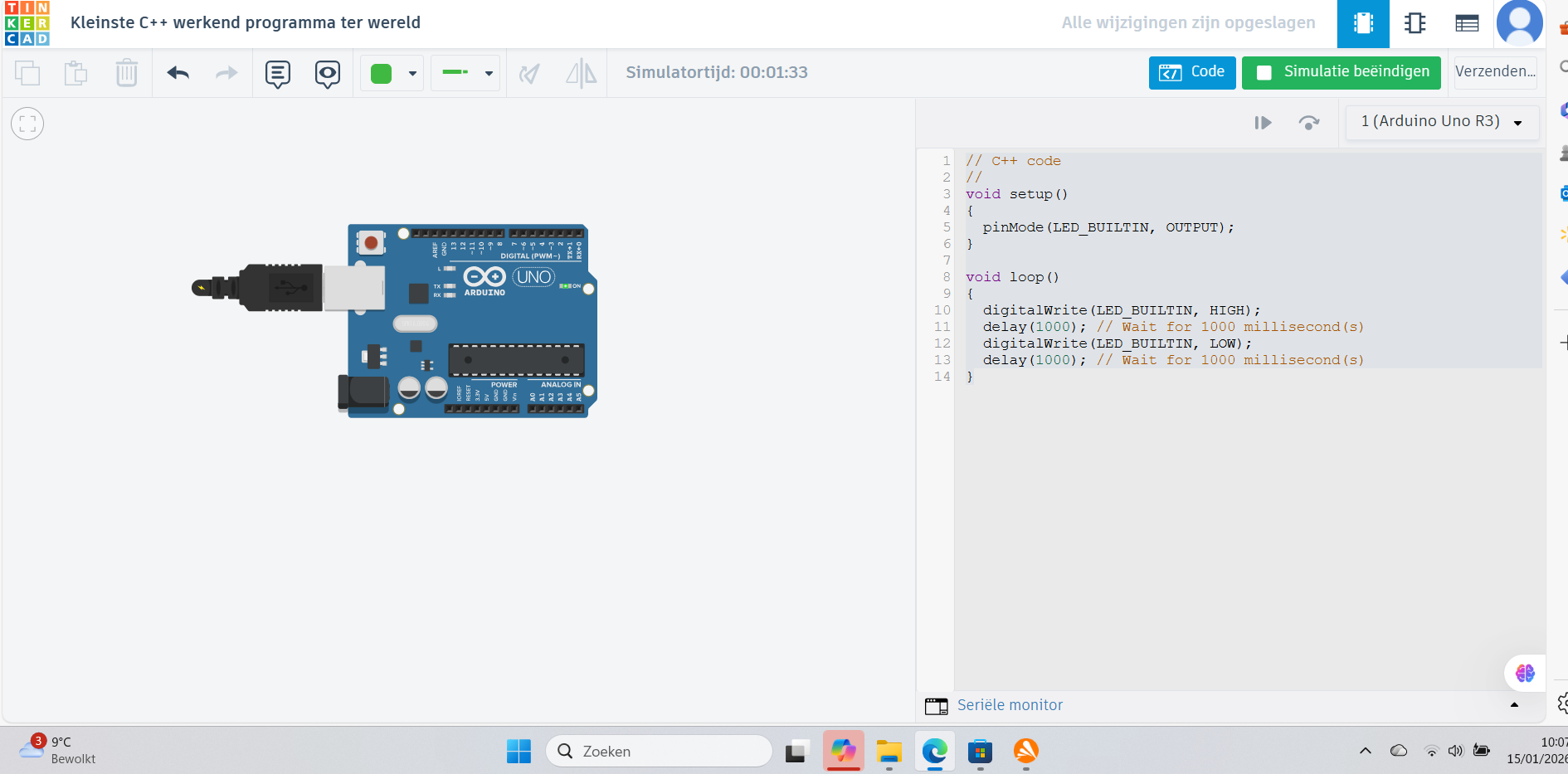1568x774 pixels.
Task: Click the zoom to fit icon
Action: (x=27, y=124)
